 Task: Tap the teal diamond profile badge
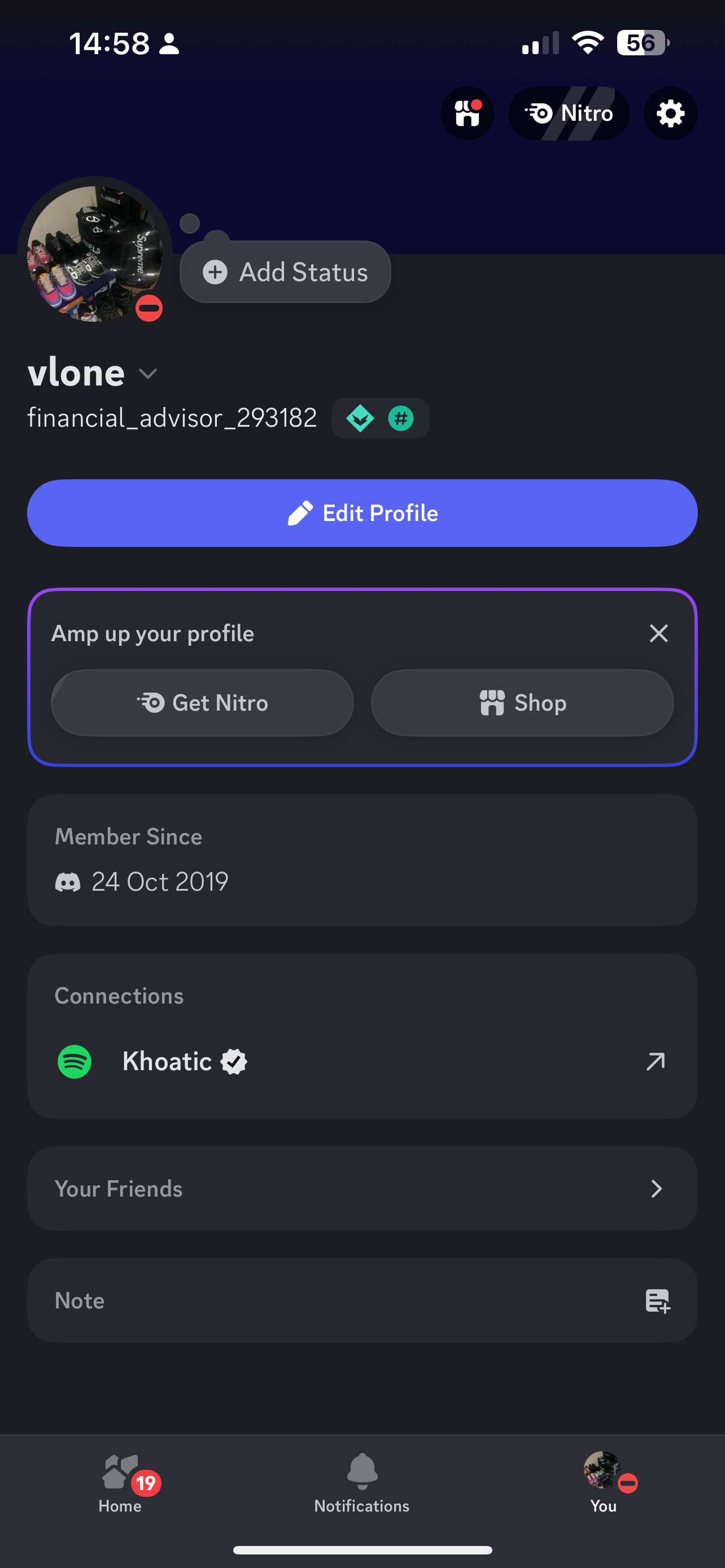[360, 419]
